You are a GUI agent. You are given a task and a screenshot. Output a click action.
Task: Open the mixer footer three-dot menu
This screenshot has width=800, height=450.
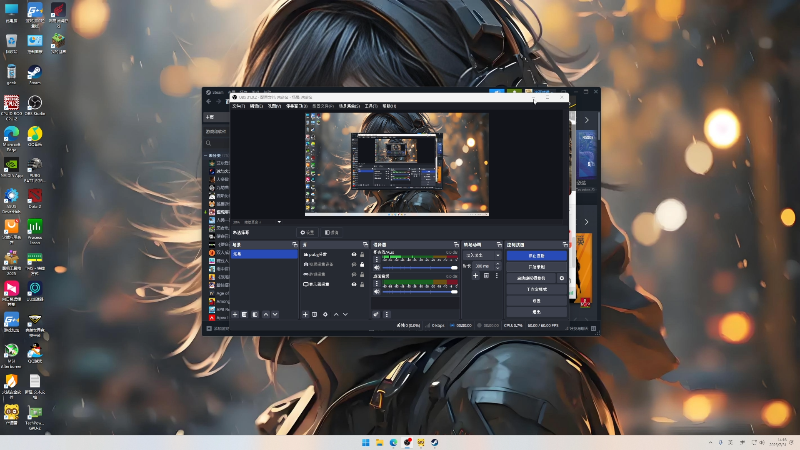click(386, 314)
